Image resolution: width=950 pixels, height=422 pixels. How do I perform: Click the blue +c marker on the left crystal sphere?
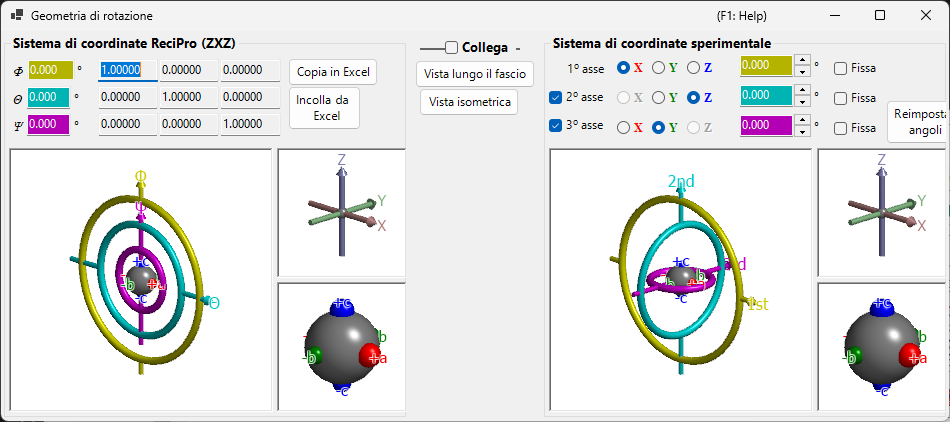(x=342, y=306)
